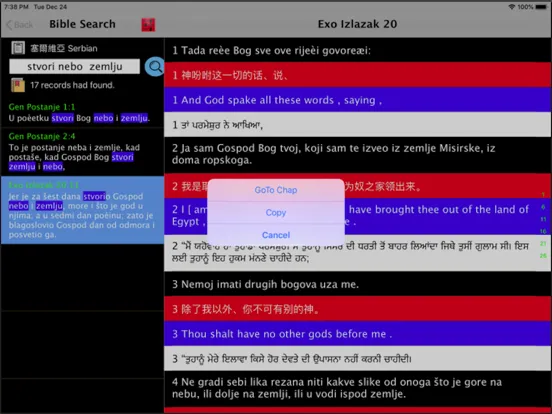Select 'And God spake all these words'
The image size is (552, 414).
pos(357,100)
